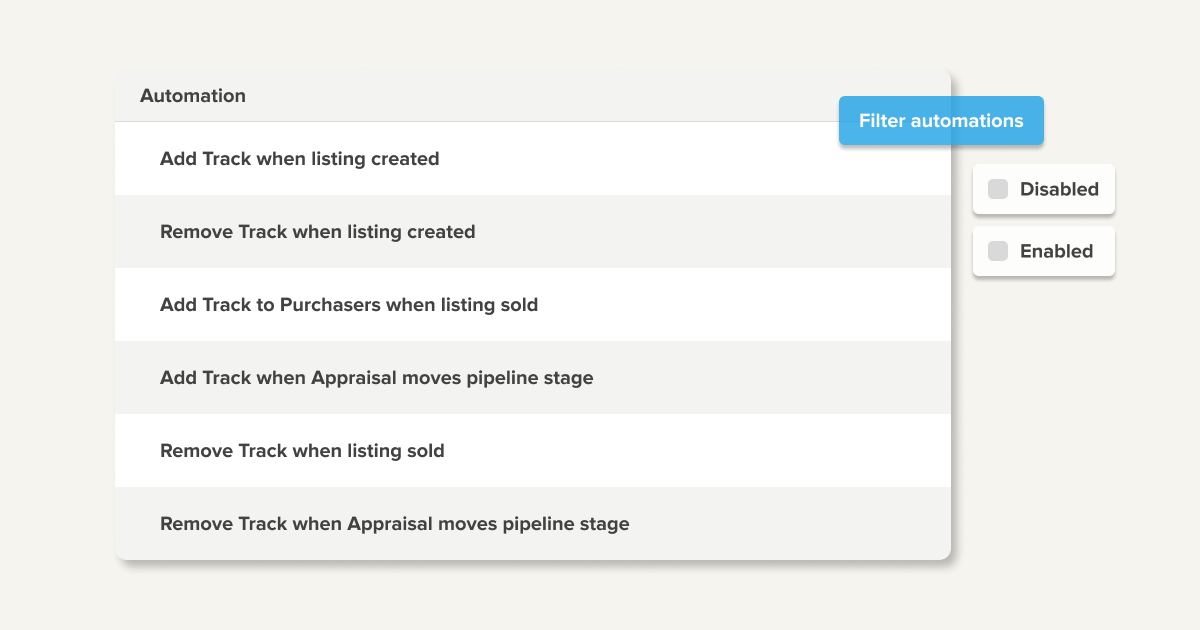Viewport: 1200px width, 630px height.
Task: Tick the Enabled filter checkbox
Action: pos(998,251)
